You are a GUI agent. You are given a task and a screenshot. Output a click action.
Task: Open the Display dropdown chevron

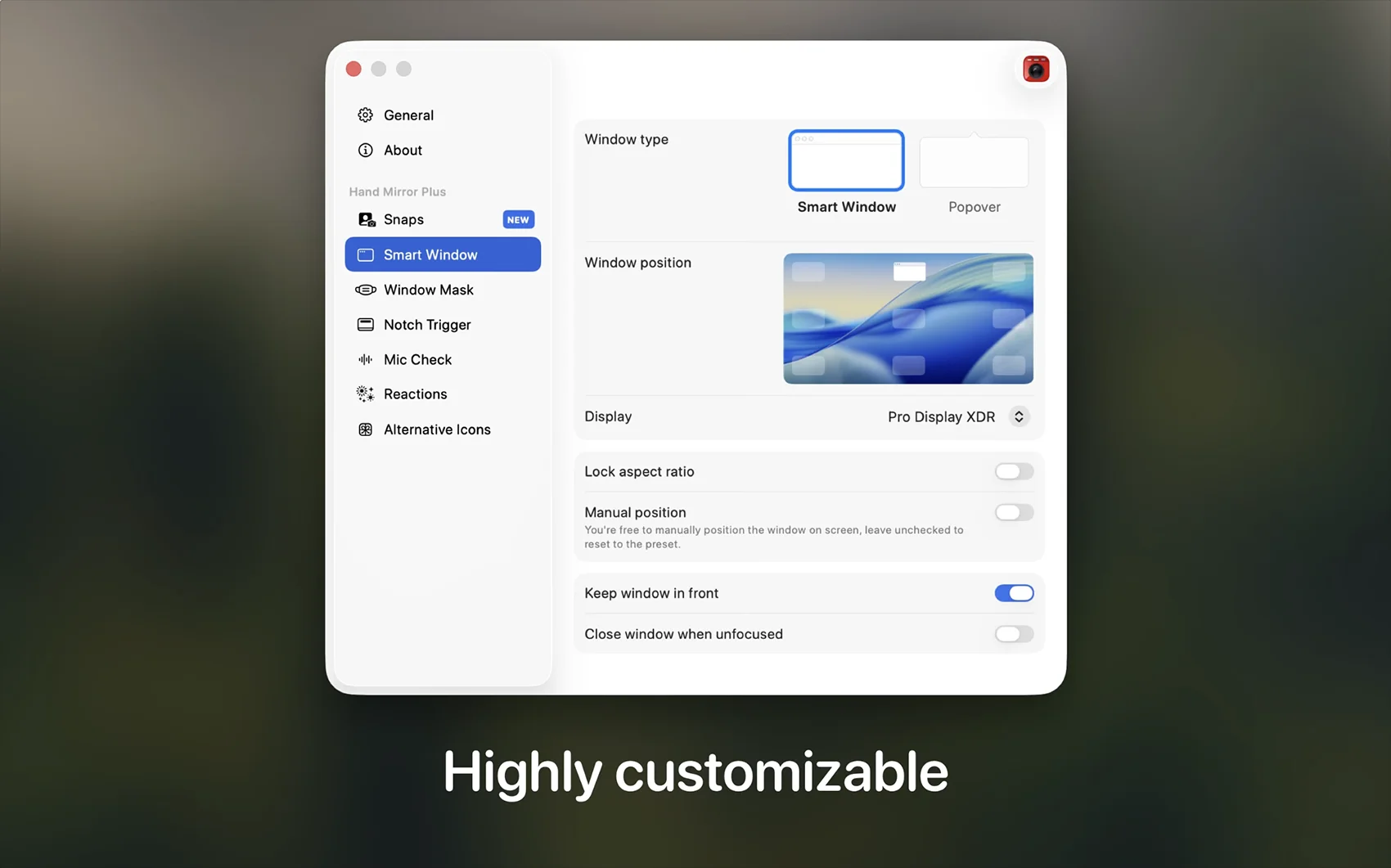coord(1019,417)
